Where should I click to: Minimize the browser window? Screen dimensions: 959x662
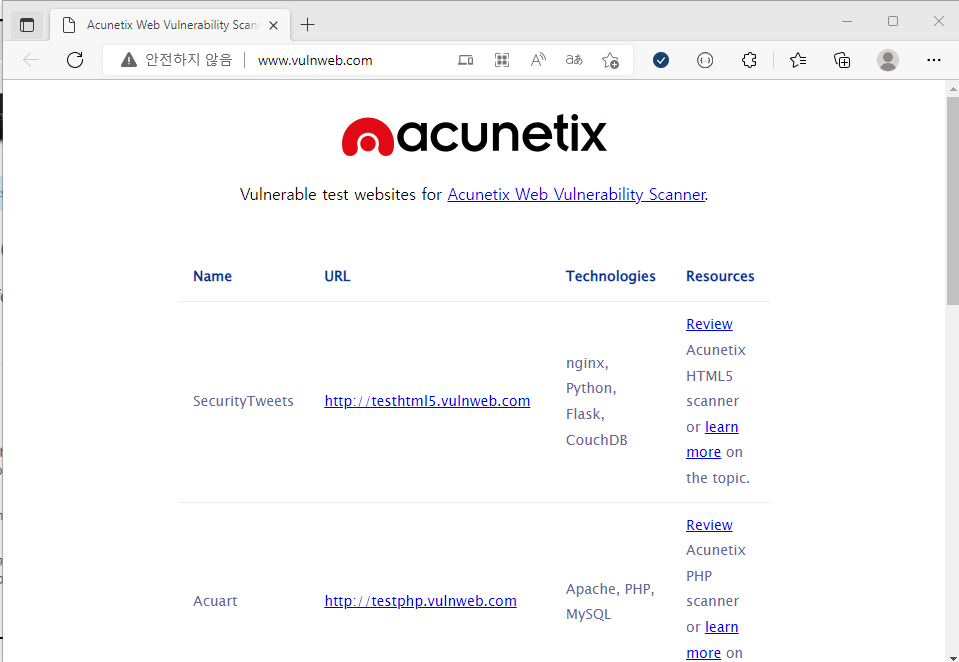pos(847,21)
